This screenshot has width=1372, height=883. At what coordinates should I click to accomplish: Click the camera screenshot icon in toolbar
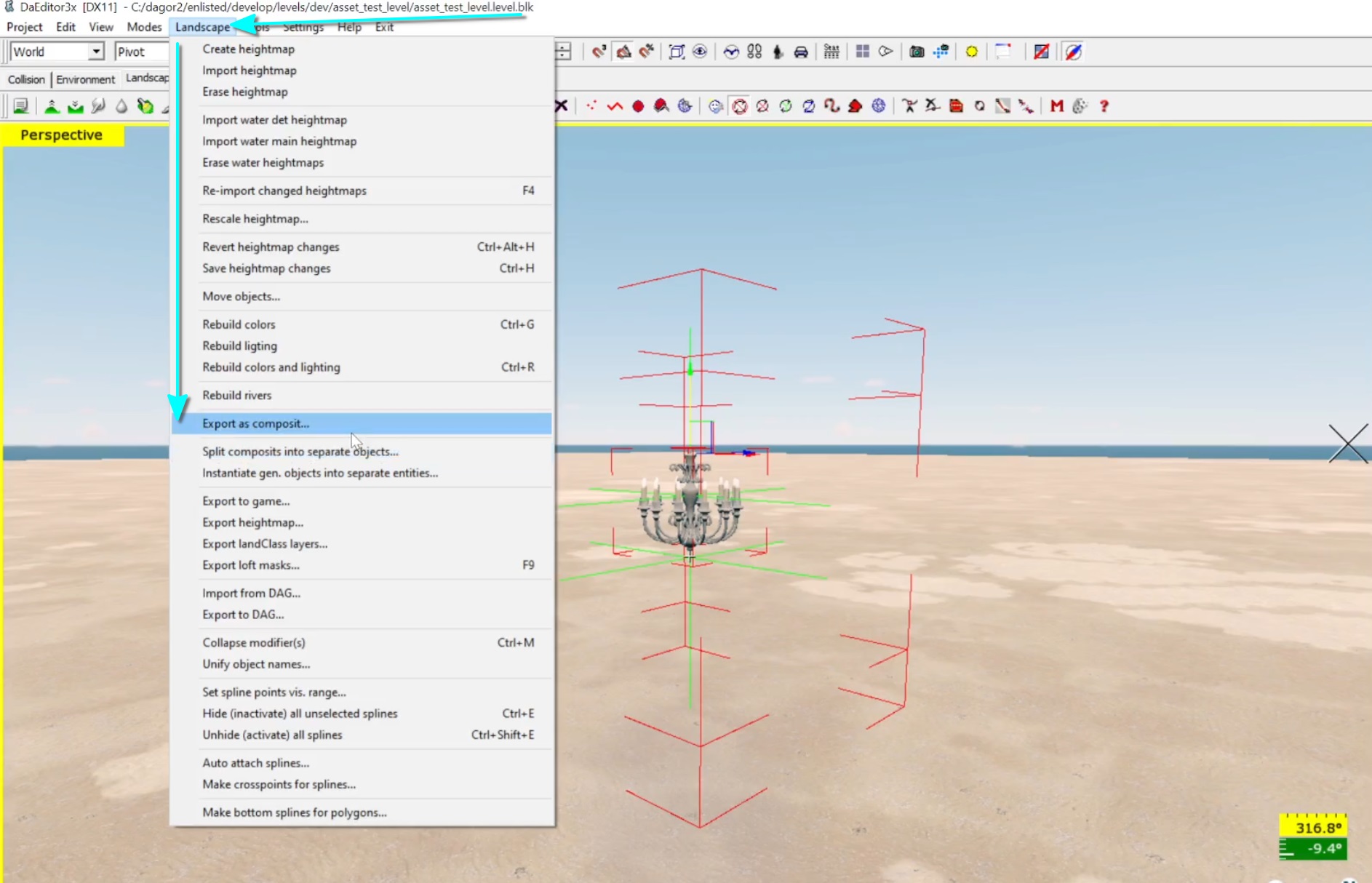(x=917, y=52)
